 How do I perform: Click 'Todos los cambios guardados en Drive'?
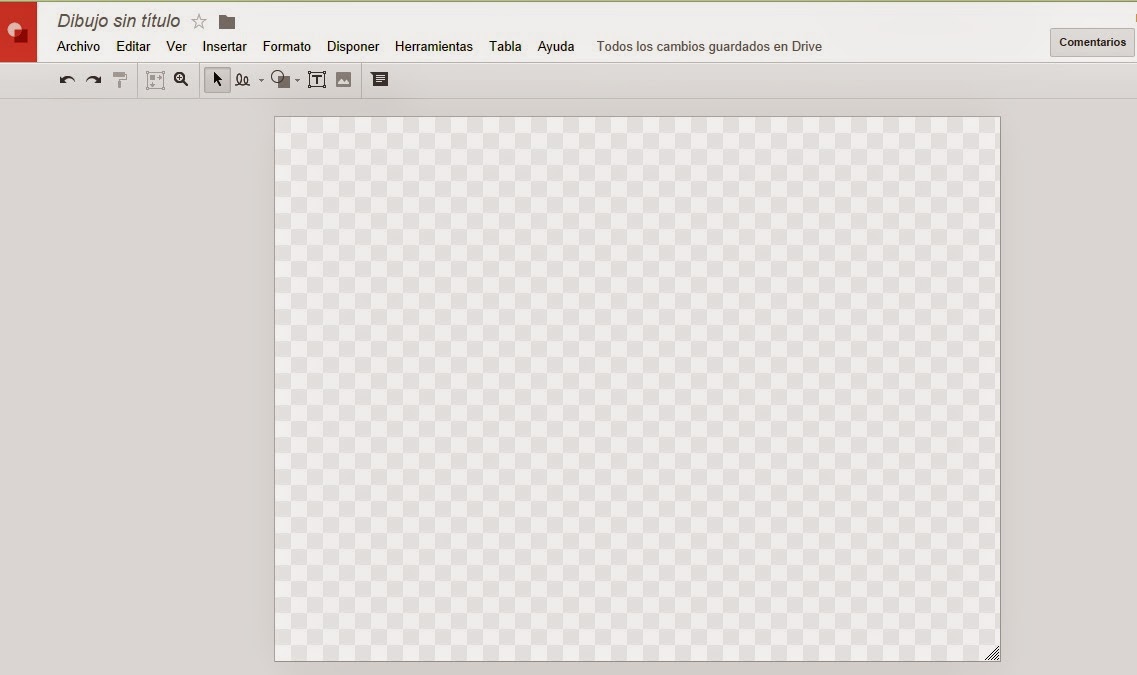click(709, 46)
